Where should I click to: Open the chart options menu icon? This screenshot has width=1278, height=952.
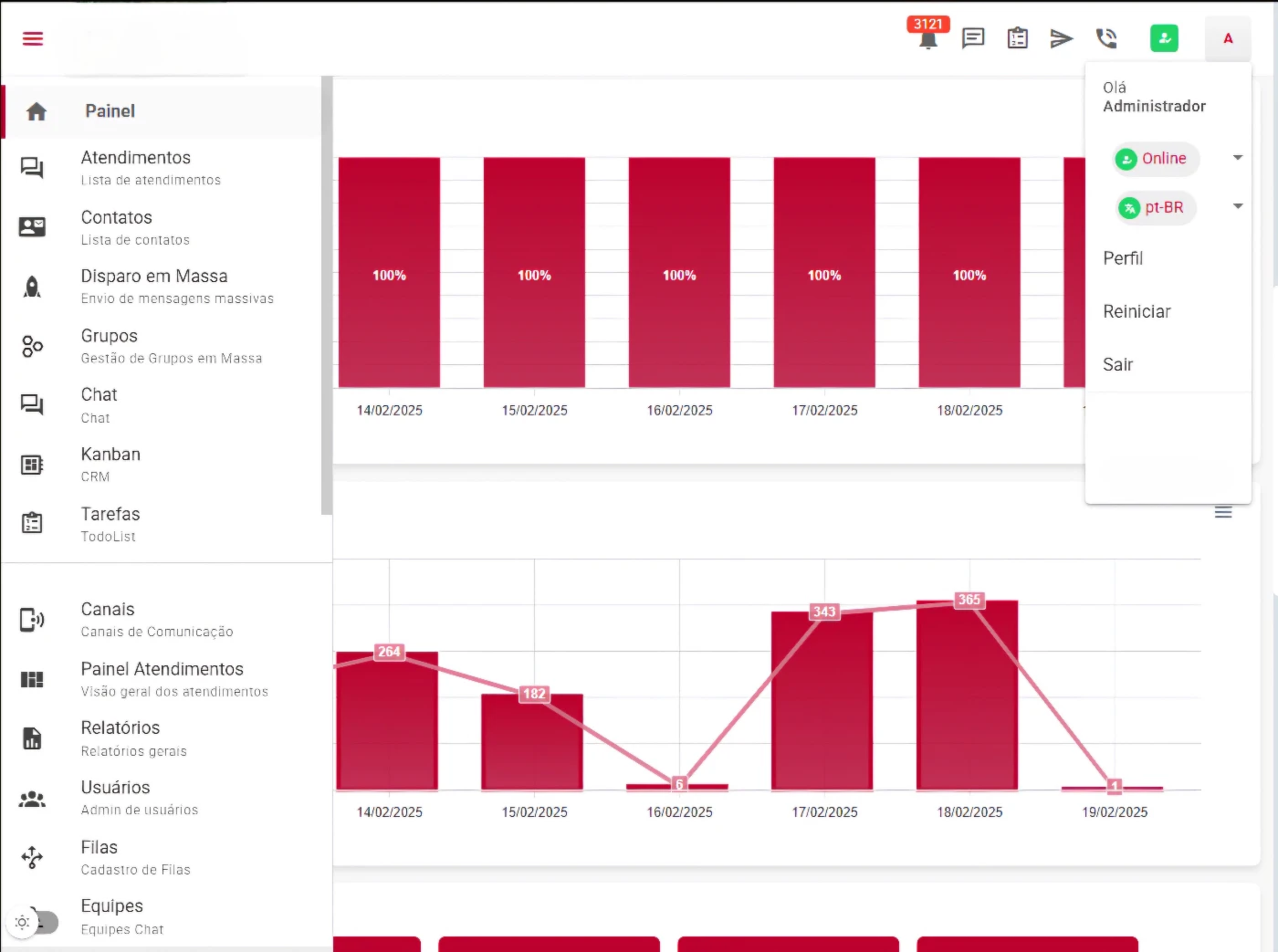1222,512
